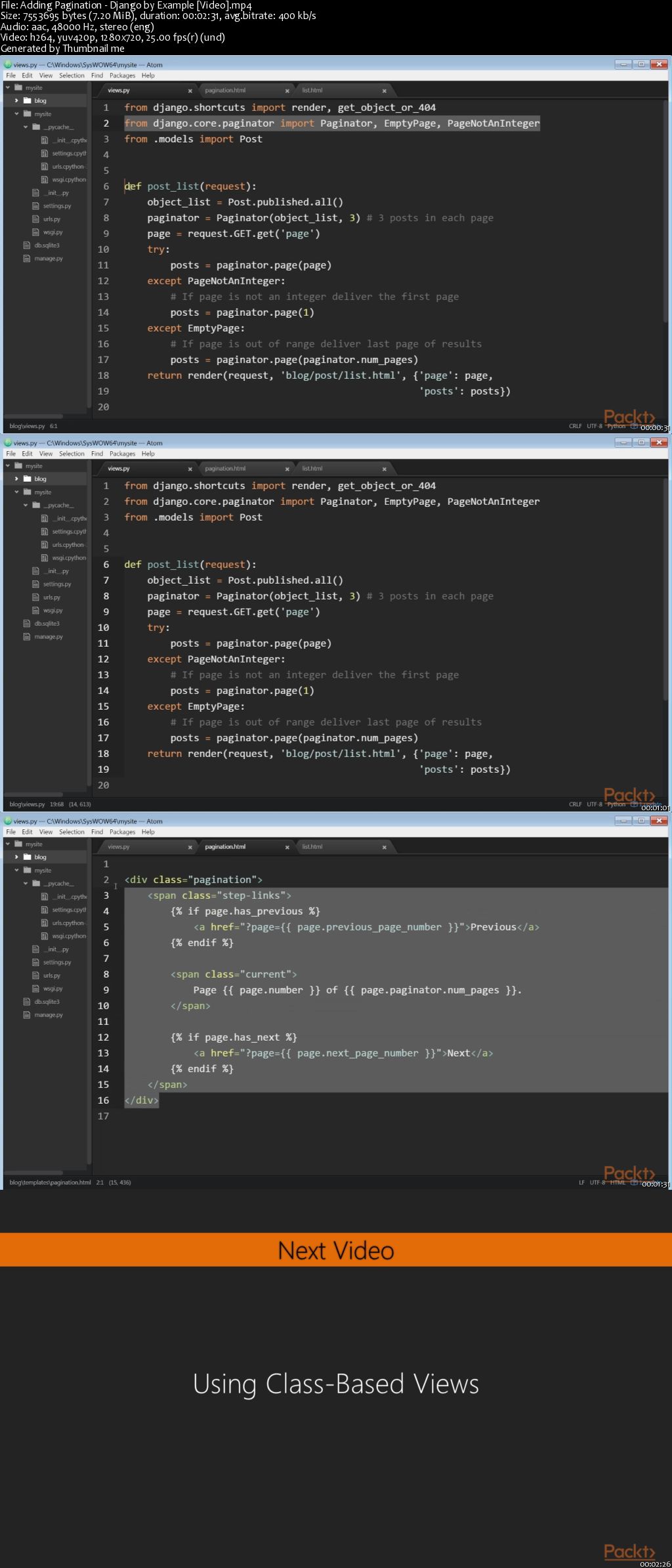The width and height of the screenshot is (672, 1568).
Task: Click settings.cpython binary file icon, top window
Action: [x=45, y=154]
